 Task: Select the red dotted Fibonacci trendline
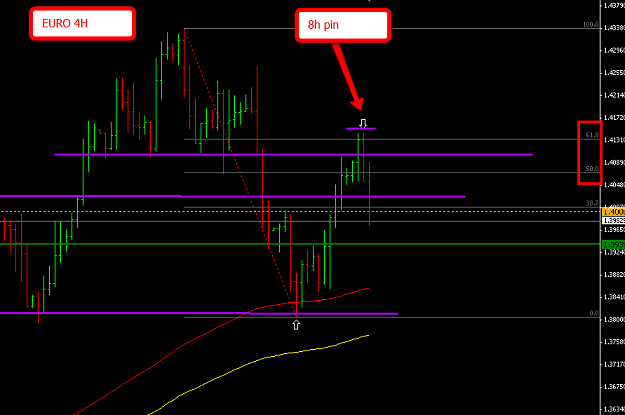(x=240, y=171)
